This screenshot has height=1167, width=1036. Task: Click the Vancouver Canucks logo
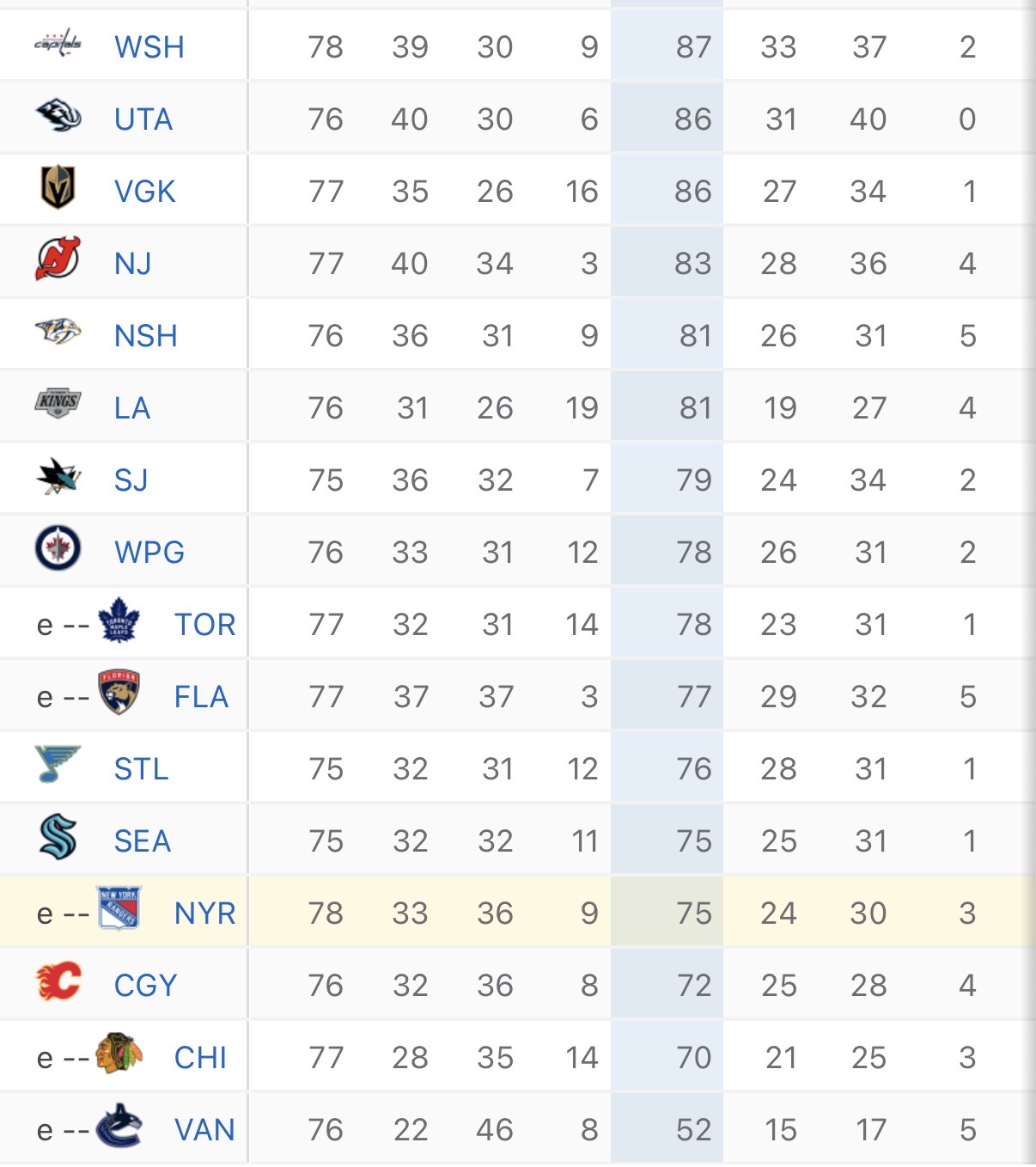click(119, 1126)
